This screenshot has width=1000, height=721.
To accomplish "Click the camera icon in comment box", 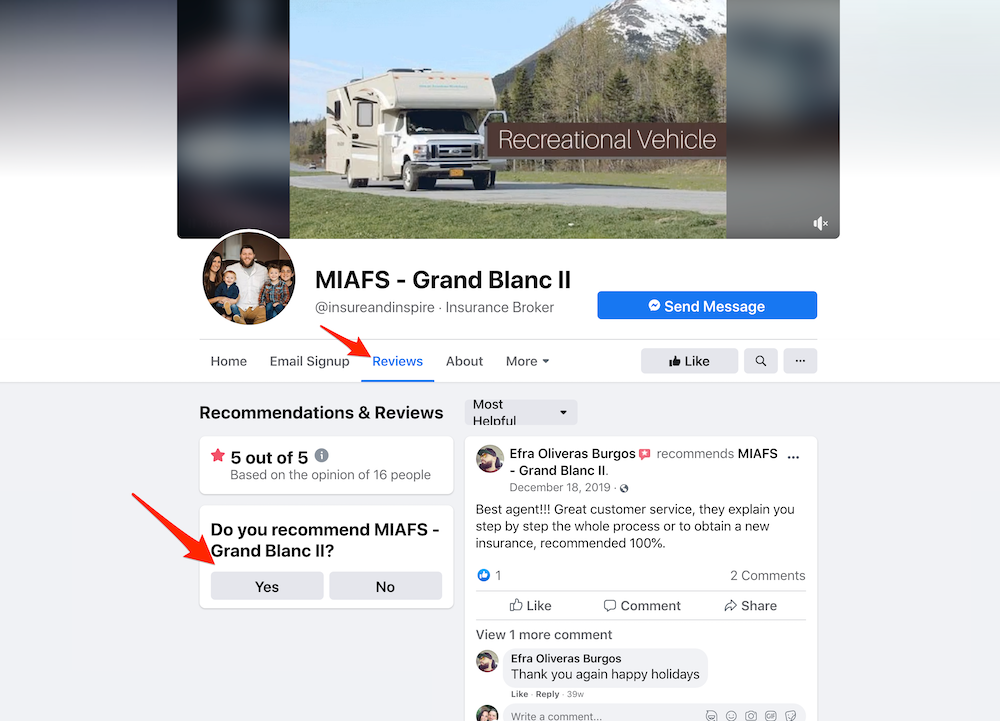I will click(x=751, y=715).
